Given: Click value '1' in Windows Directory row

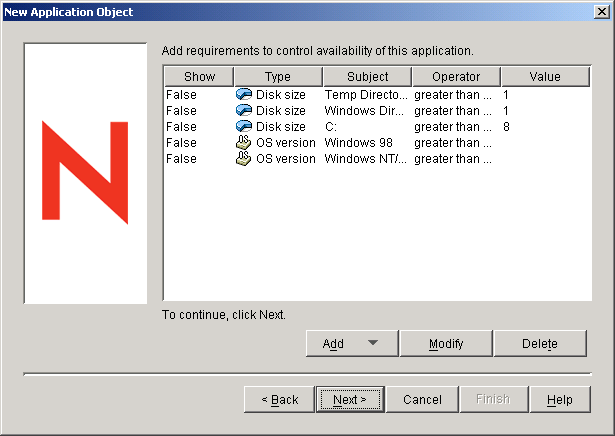Looking at the screenshot, I should point(506,111).
